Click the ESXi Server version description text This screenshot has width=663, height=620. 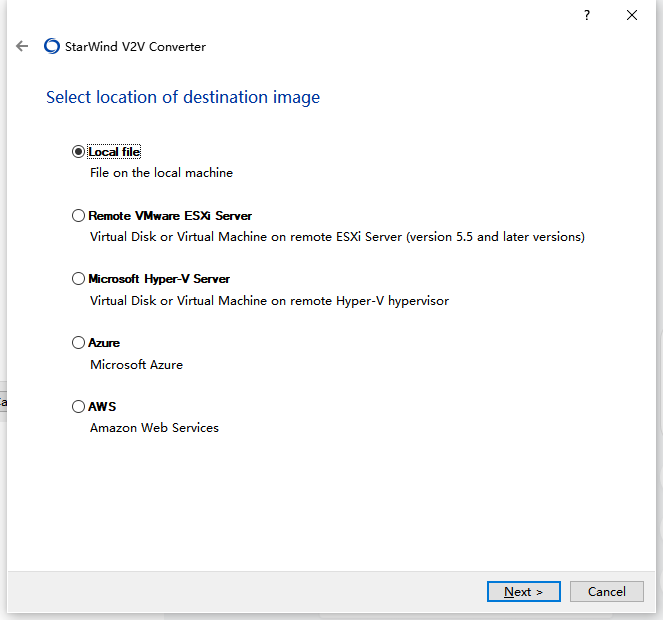click(337, 237)
